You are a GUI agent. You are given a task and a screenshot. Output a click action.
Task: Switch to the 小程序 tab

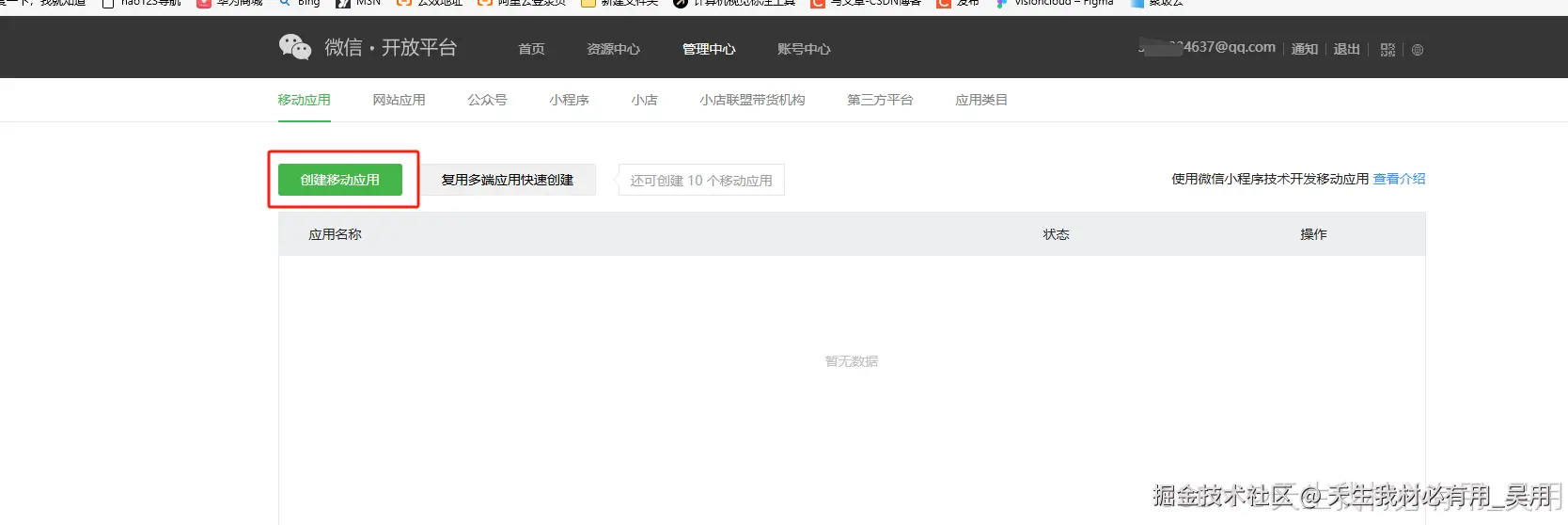569,100
